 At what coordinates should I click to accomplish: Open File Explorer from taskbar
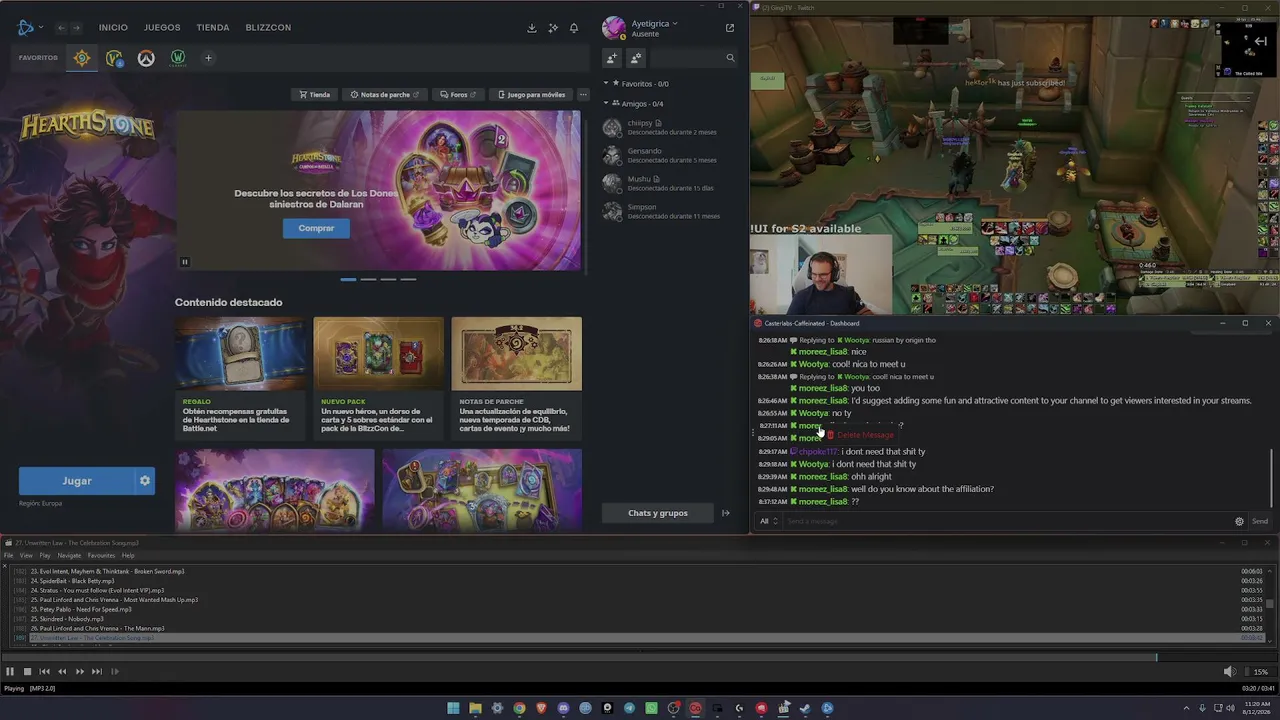click(x=475, y=708)
